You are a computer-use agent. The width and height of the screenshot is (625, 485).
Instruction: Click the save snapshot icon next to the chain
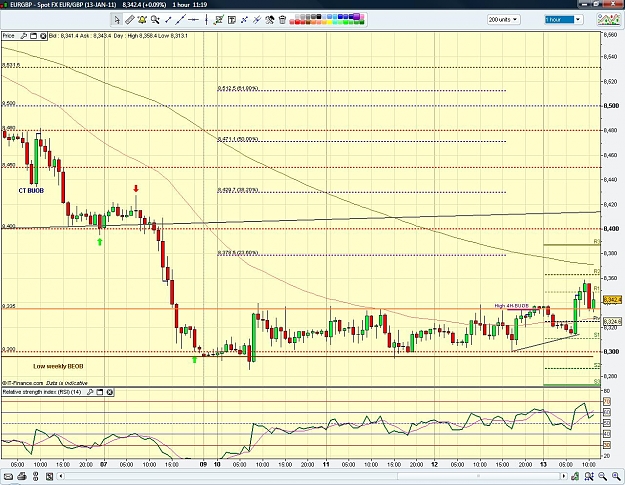click(49, 476)
